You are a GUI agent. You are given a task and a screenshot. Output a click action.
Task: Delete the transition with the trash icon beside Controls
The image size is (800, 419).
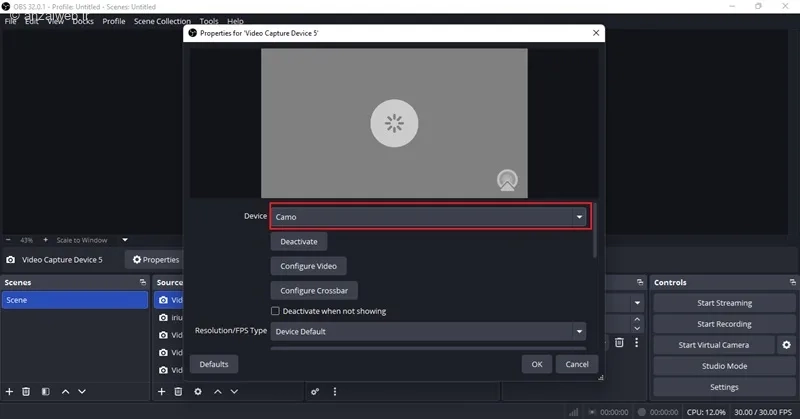click(619, 342)
